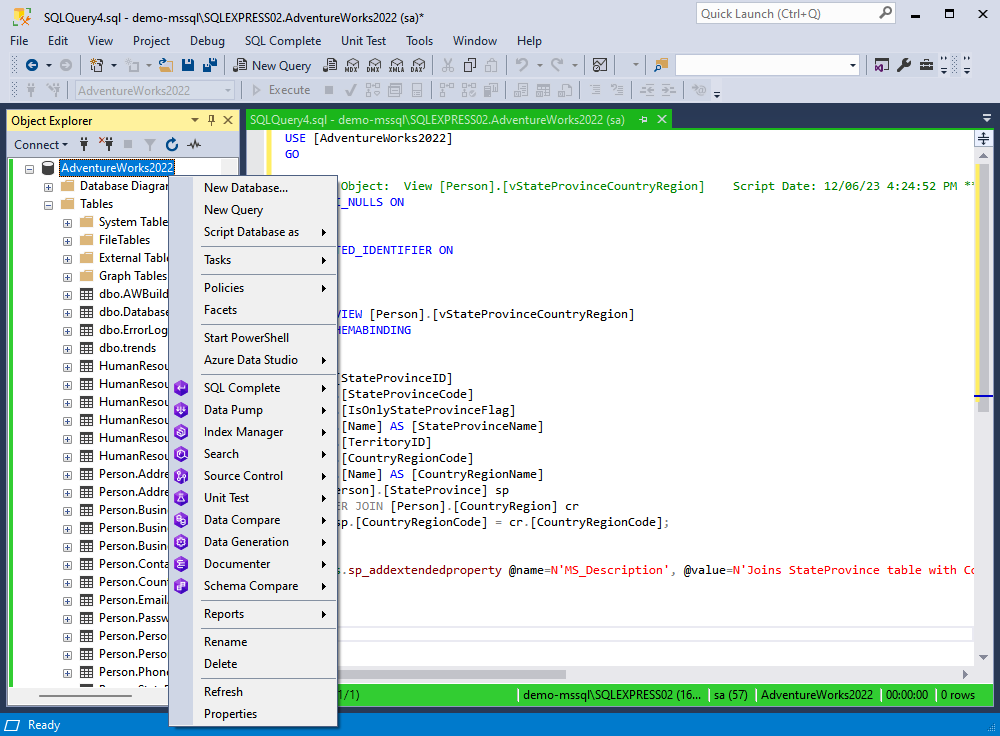Collapse the Tables folder node
This screenshot has height=736, width=1000.
[48, 204]
